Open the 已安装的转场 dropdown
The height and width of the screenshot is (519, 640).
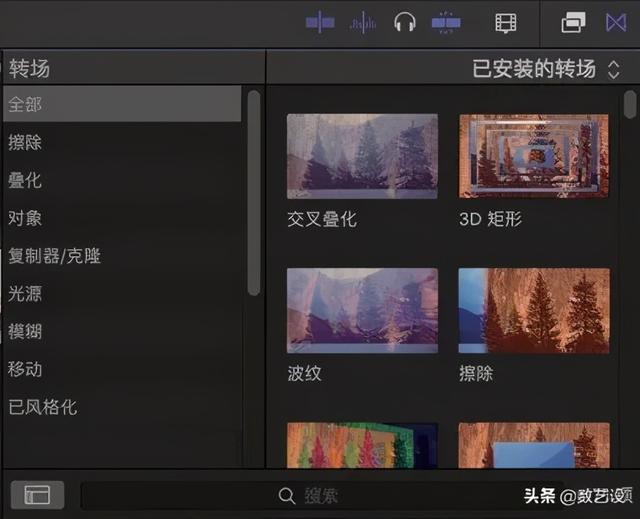coord(546,69)
